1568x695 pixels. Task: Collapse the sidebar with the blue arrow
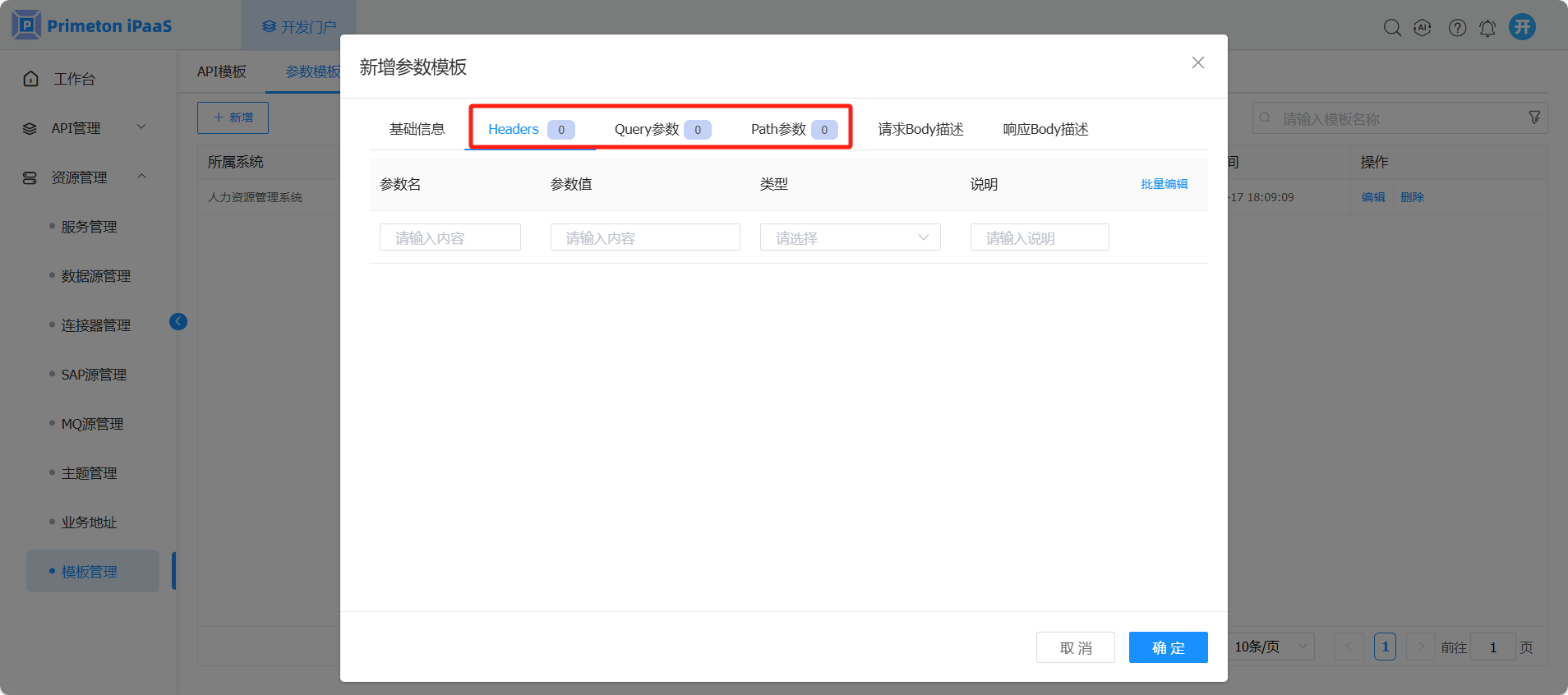click(178, 321)
